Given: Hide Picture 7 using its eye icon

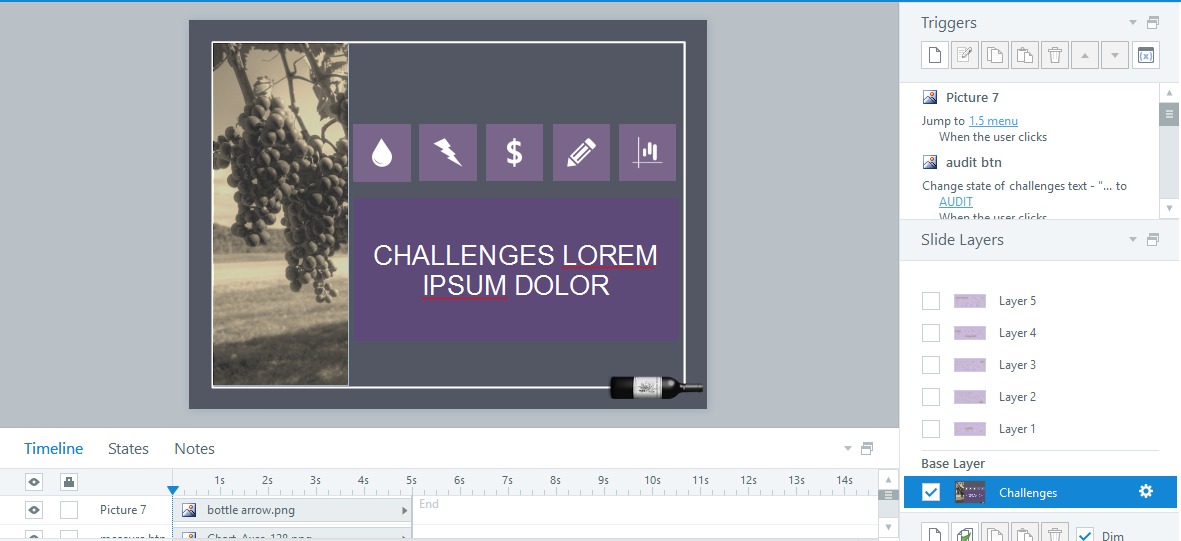Looking at the screenshot, I should (x=34, y=510).
